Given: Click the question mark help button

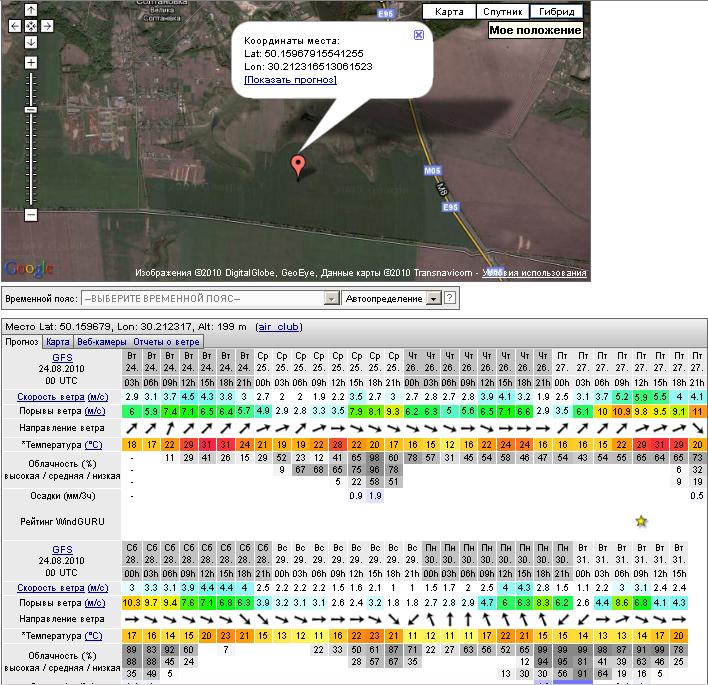Looking at the screenshot, I should [x=450, y=298].
